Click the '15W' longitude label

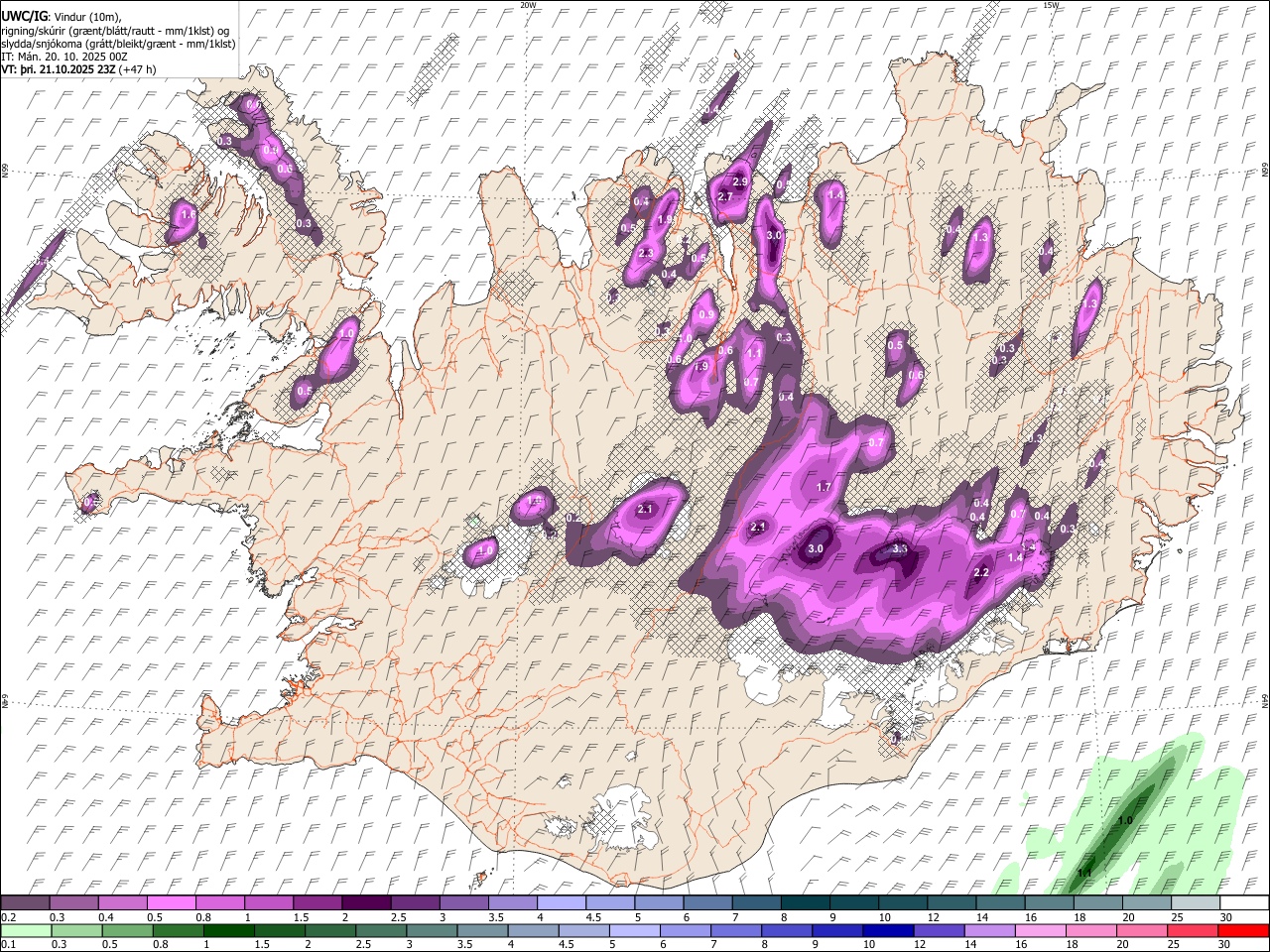(1050, 5)
